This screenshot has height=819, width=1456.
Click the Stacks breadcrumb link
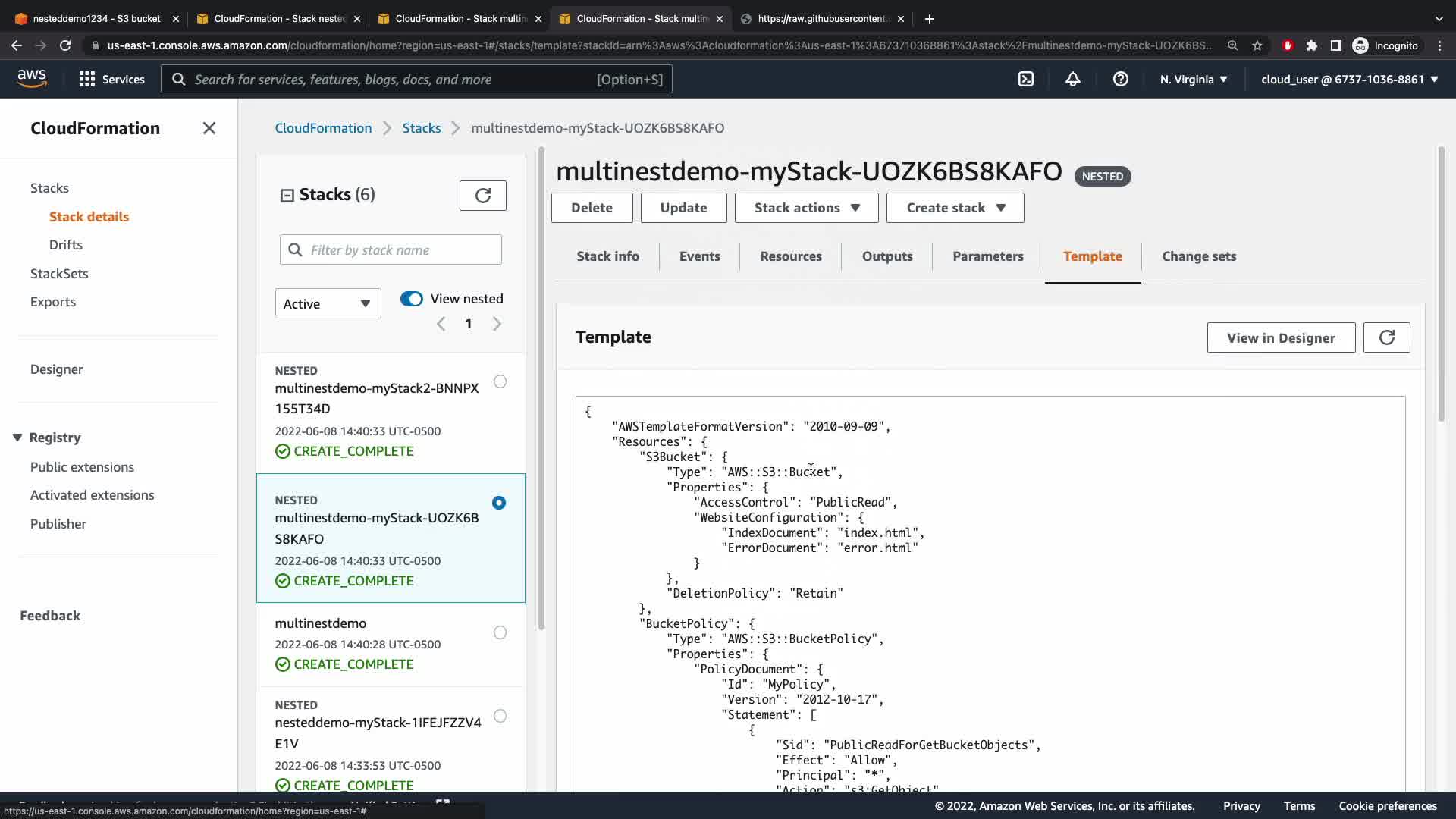pyautogui.click(x=421, y=128)
